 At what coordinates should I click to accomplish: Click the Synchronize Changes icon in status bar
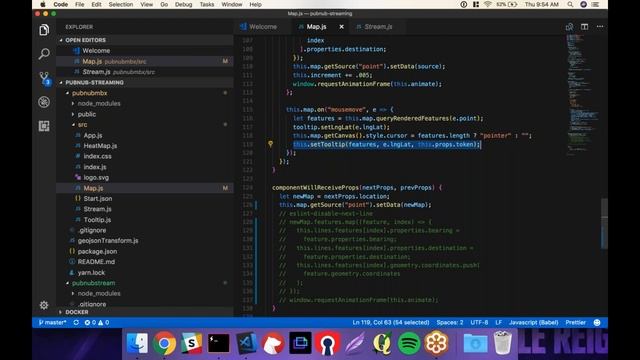[x=76, y=322]
